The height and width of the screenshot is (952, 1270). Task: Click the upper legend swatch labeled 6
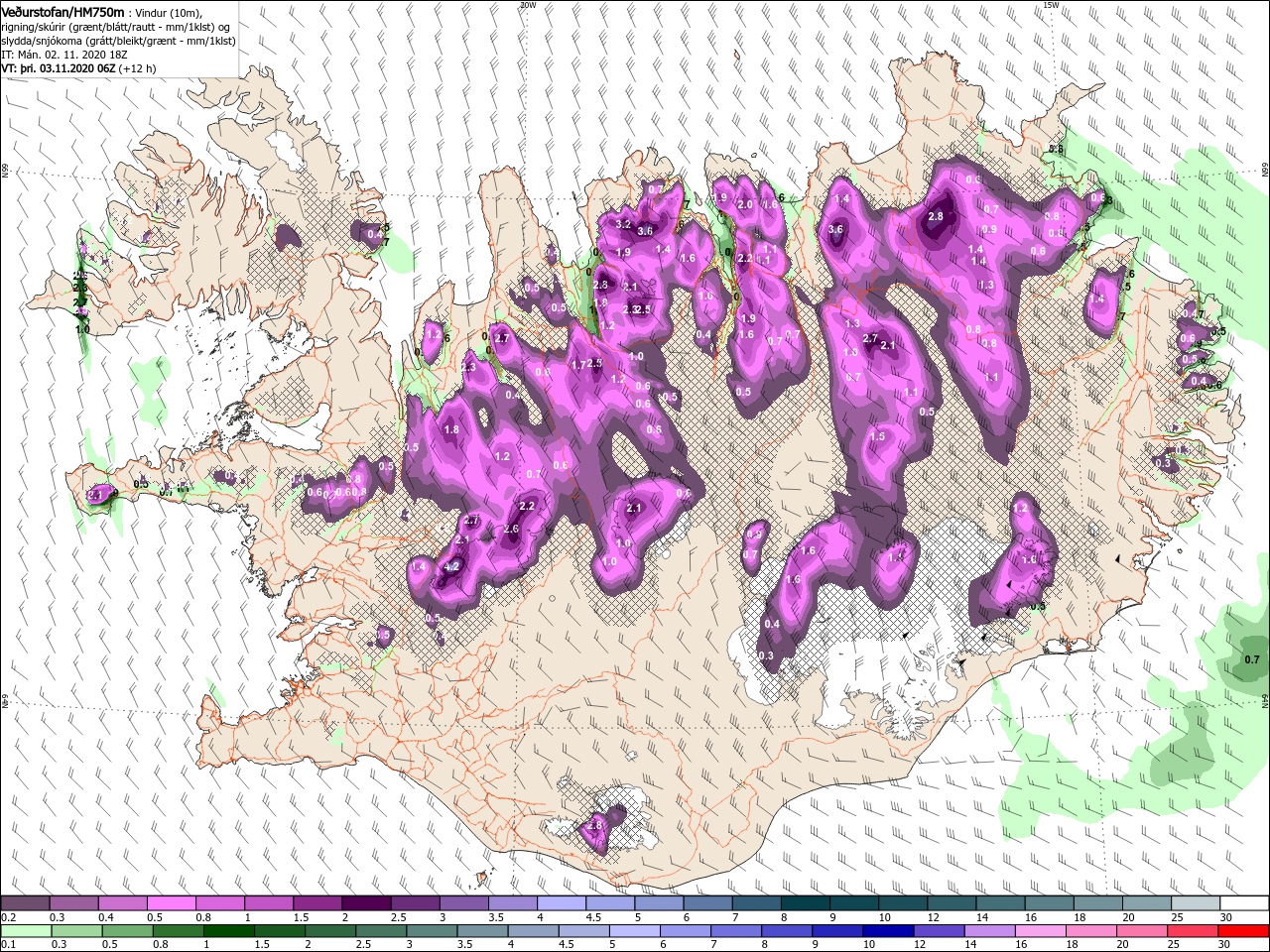pyautogui.click(x=705, y=903)
